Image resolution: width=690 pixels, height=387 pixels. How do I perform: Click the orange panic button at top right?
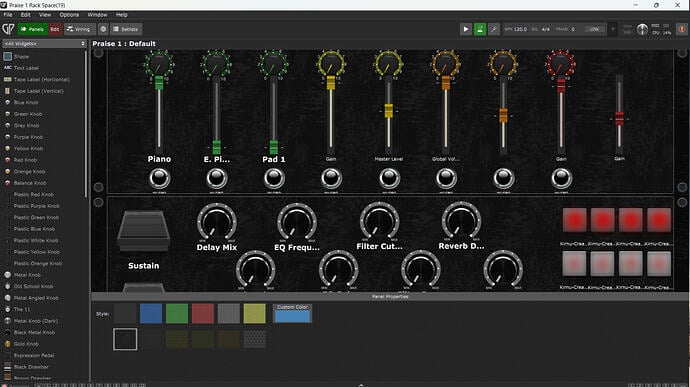(x=682, y=29)
